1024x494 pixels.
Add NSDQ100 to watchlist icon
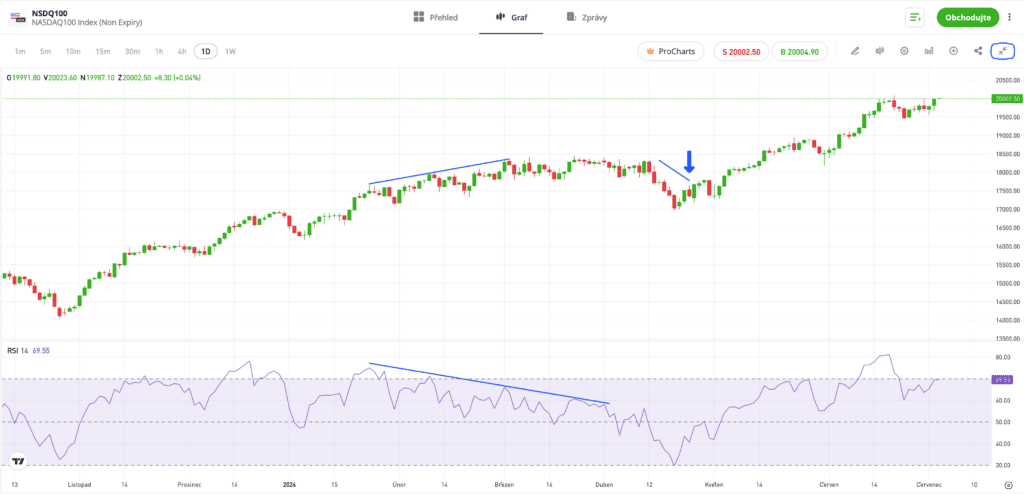tap(914, 18)
